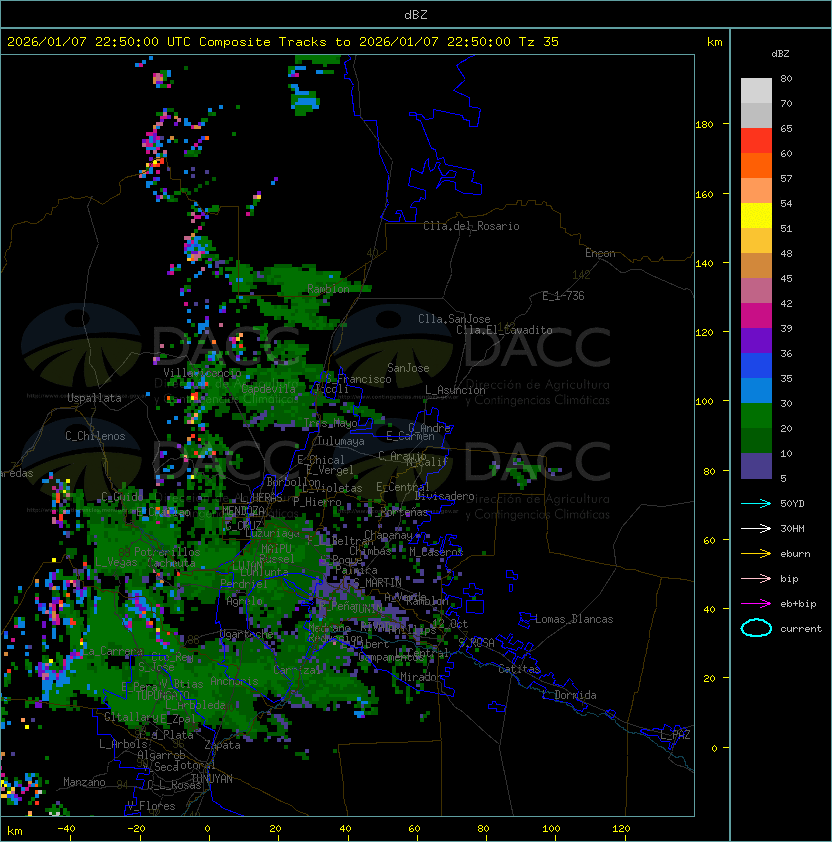Click the pink bip arrow icon
The height and width of the screenshot is (842, 832).
(x=756, y=578)
